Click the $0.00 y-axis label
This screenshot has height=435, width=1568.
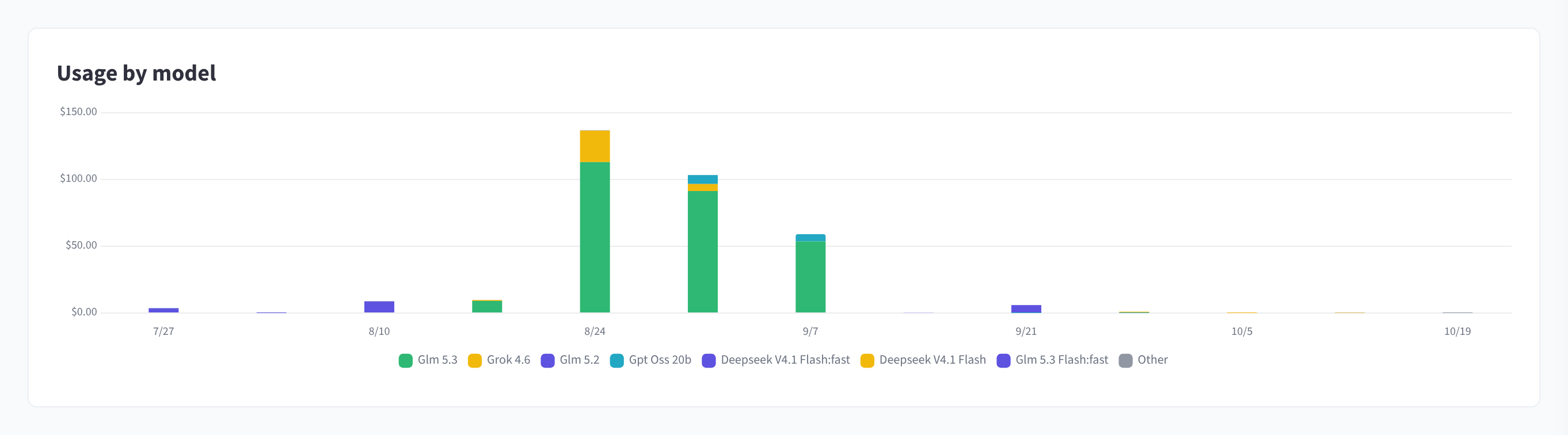[x=84, y=312]
